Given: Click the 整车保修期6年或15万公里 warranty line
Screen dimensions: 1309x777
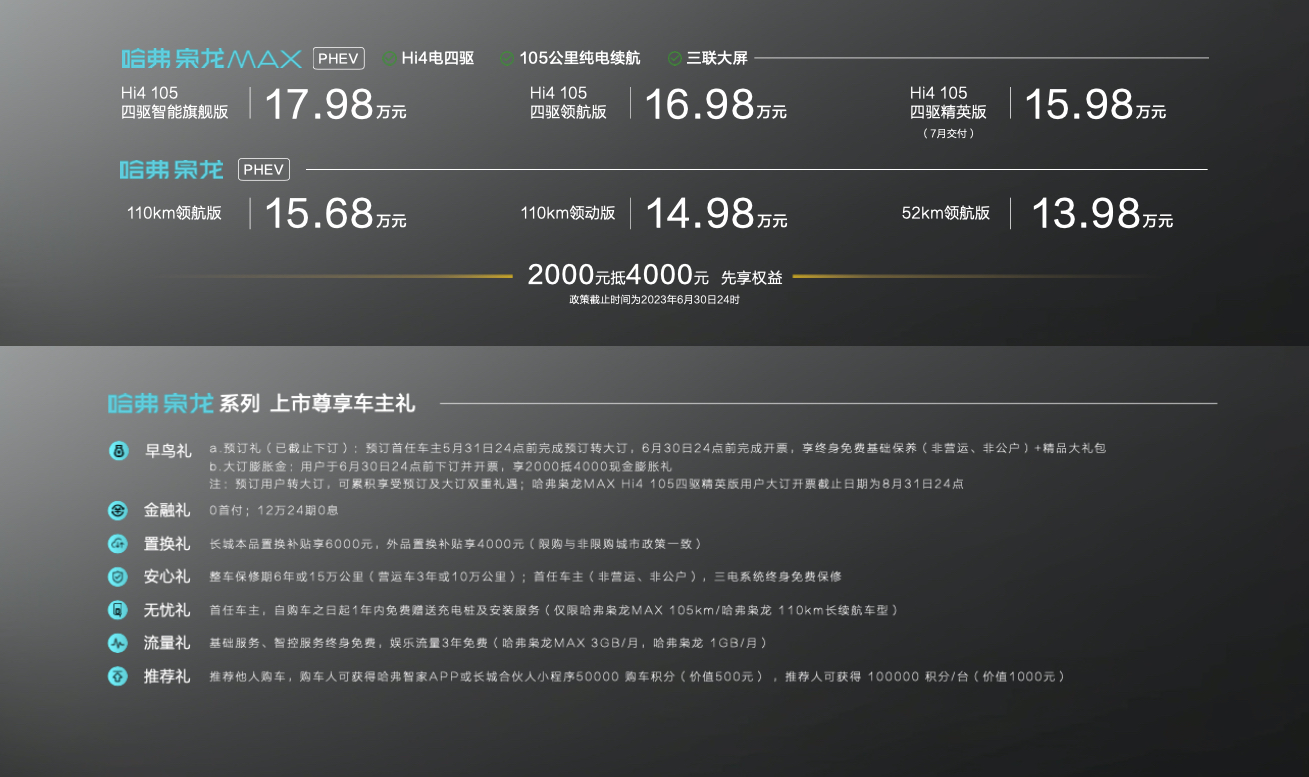Looking at the screenshot, I should coord(525,577).
